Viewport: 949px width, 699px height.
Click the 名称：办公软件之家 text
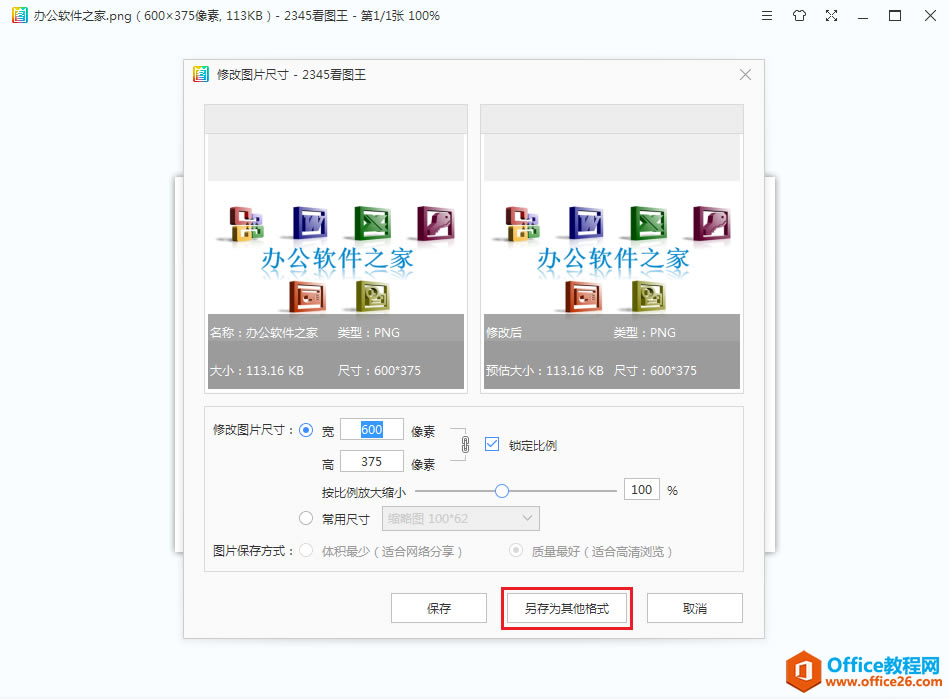tap(264, 333)
